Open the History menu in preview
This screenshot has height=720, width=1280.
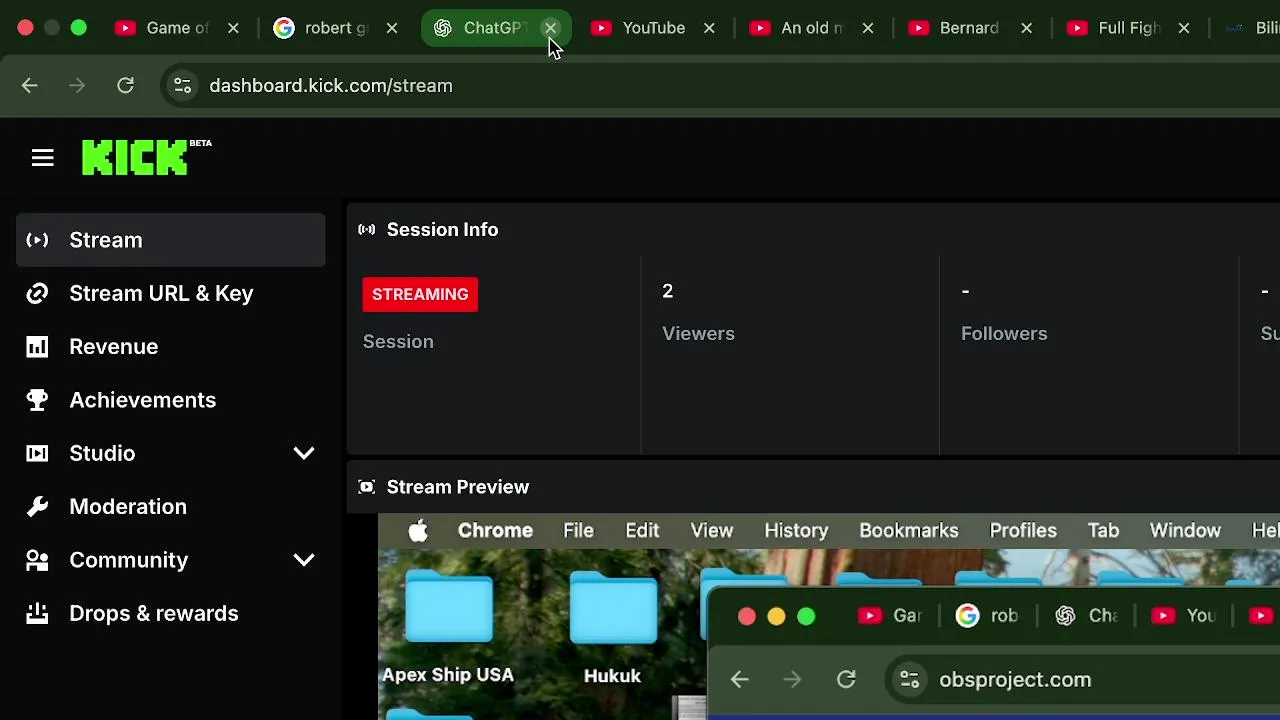[x=796, y=531]
